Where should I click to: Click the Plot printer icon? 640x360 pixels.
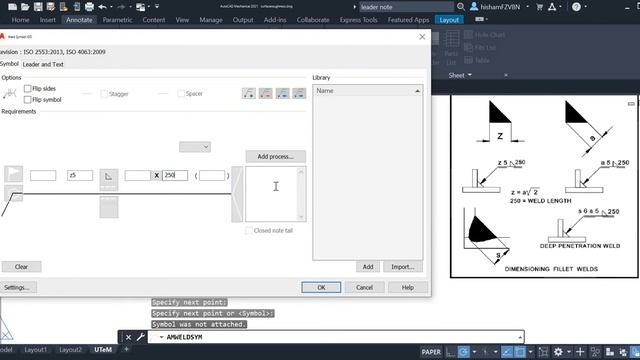pos(89,7)
